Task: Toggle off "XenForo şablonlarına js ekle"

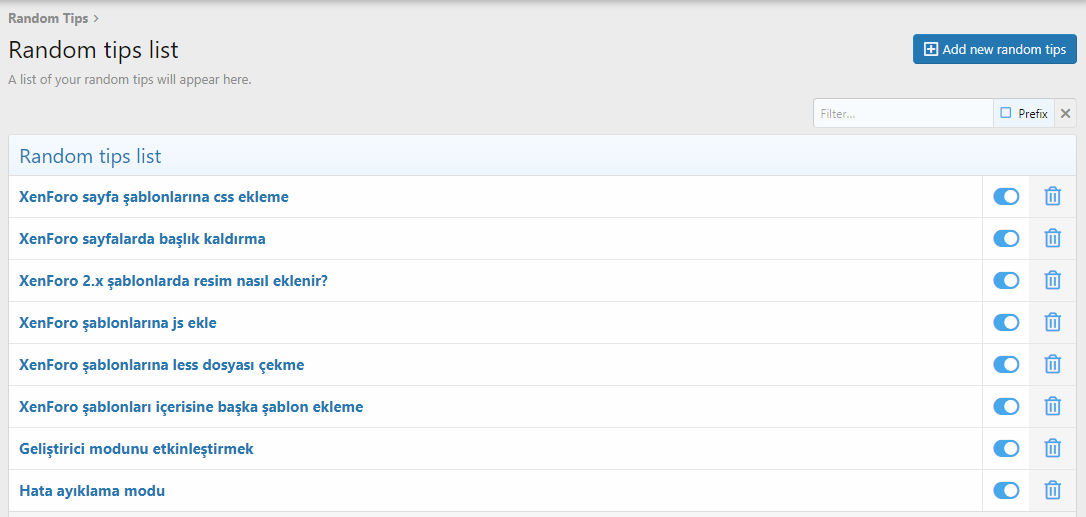Action: tap(1006, 323)
